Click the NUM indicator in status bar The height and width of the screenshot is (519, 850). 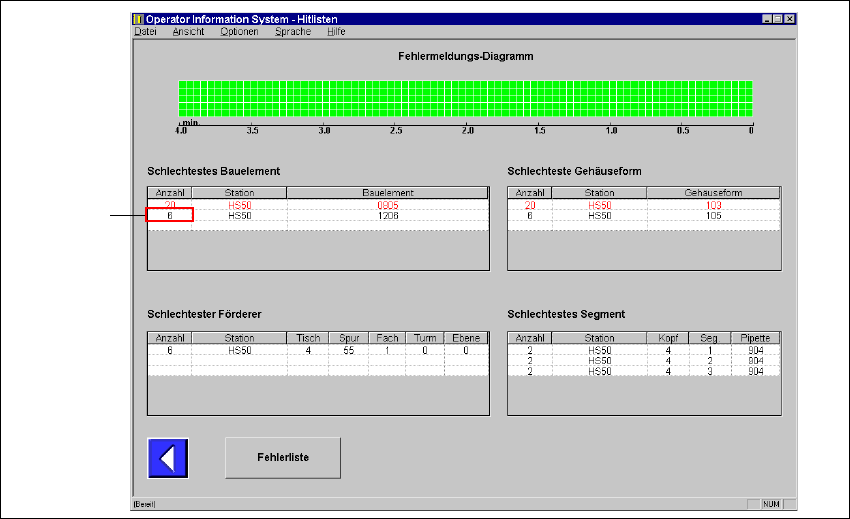click(x=771, y=506)
